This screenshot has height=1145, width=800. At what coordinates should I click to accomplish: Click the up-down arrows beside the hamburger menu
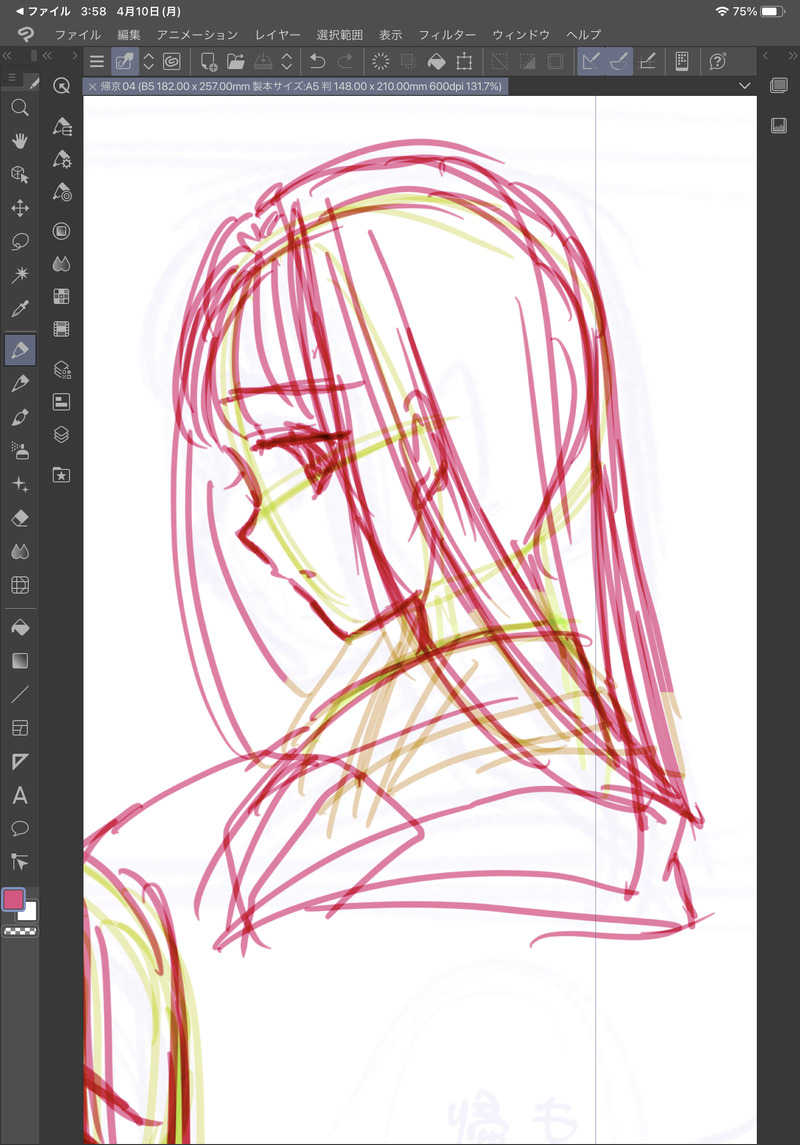(148, 61)
